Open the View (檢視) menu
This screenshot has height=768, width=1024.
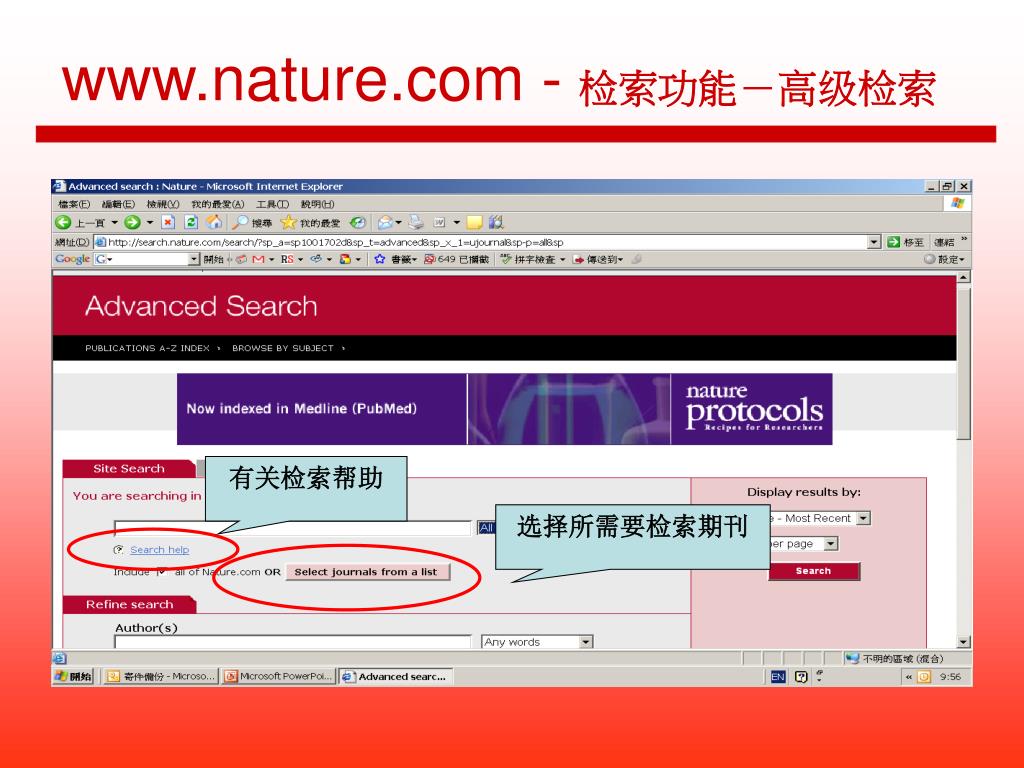[x=163, y=204]
